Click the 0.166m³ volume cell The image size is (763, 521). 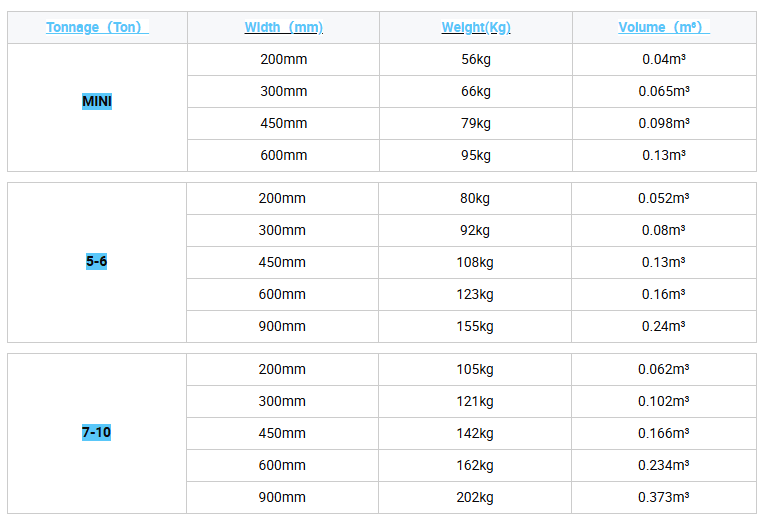coord(664,434)
